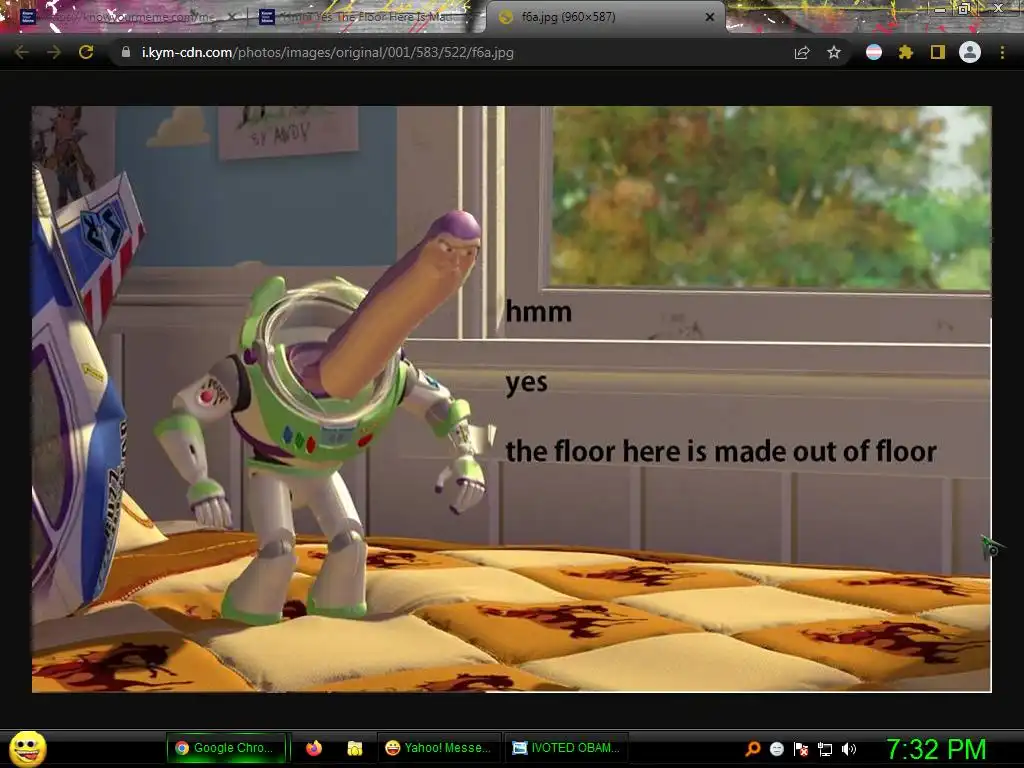This screenshot has width=1024, height=768.
Task: Open Chrome's three-dot menu
Action: click(x=1002, y=52)
